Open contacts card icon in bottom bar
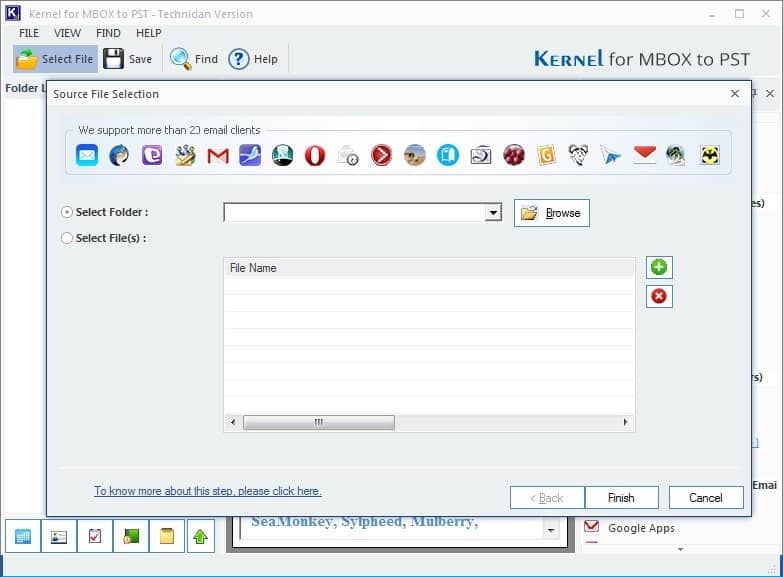Image resolution: width=783 pixels, height=577 pixels. click(x=59, y=536)
